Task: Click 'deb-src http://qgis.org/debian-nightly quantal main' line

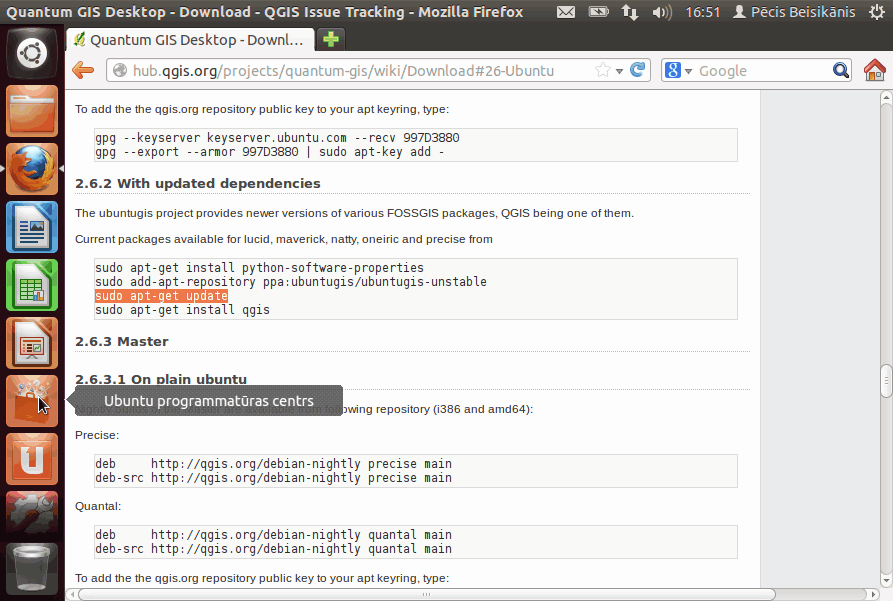Action: pos(273,549)
